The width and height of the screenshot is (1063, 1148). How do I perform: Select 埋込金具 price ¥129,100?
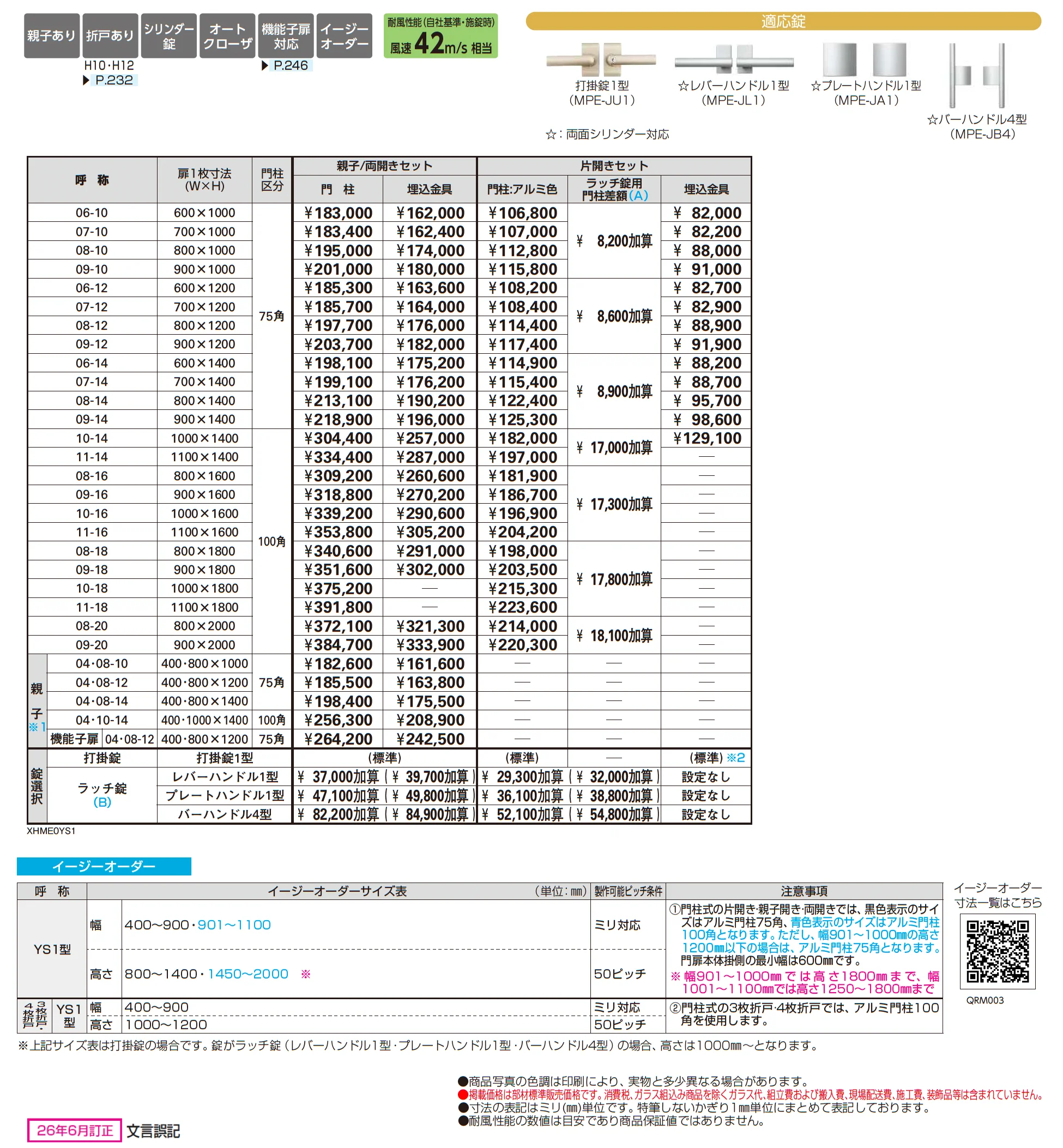point(707,438)
